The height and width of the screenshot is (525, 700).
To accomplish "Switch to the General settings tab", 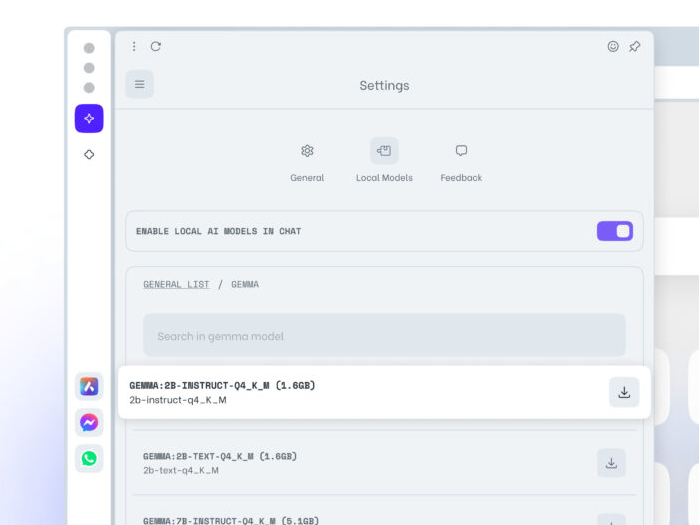I will pos(307,161).
